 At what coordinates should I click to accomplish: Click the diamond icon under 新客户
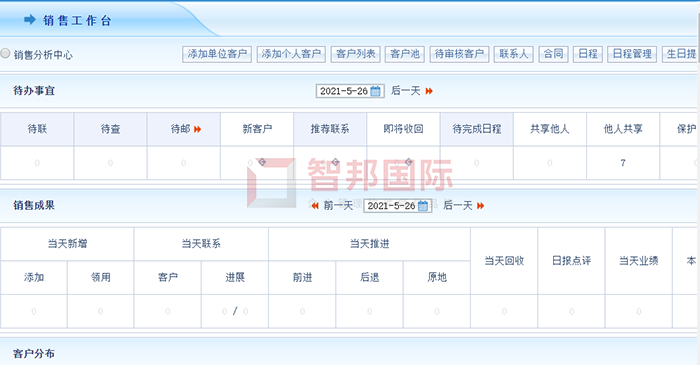click(x=262, y=162)
